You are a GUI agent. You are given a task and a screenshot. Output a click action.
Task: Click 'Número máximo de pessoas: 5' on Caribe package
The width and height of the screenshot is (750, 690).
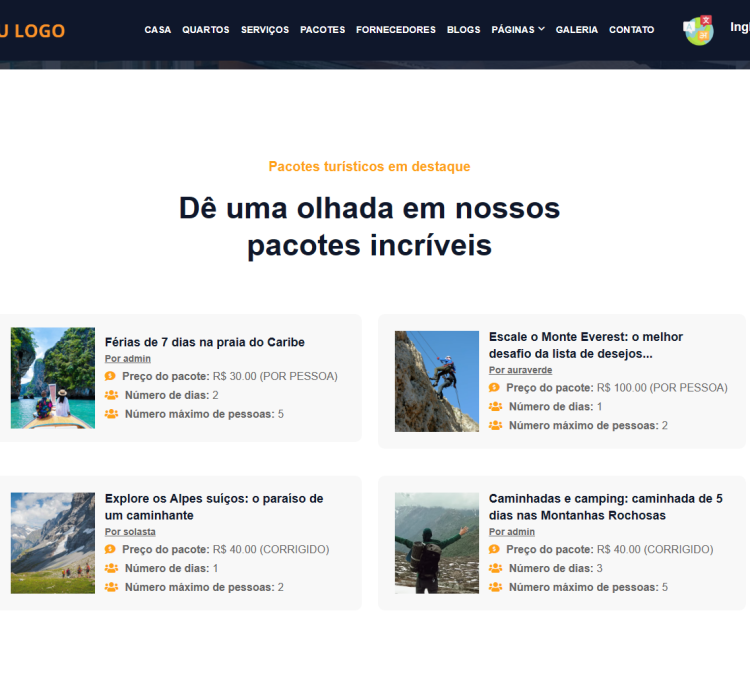click(204, 414)
